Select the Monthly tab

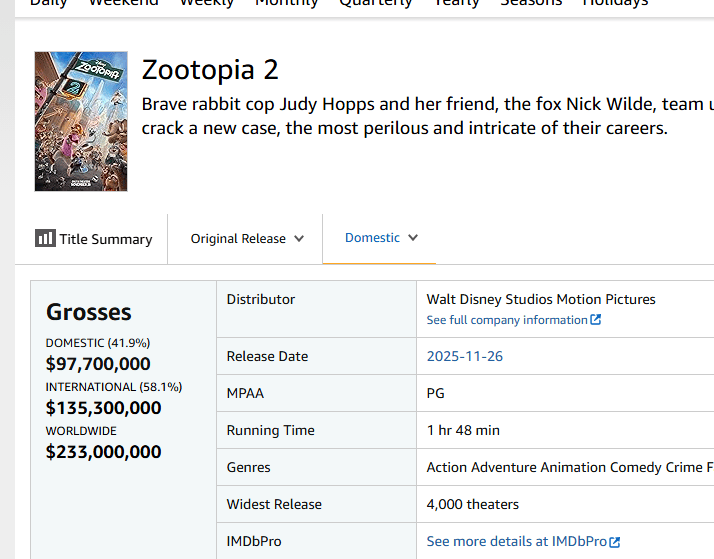click(286, 3)
